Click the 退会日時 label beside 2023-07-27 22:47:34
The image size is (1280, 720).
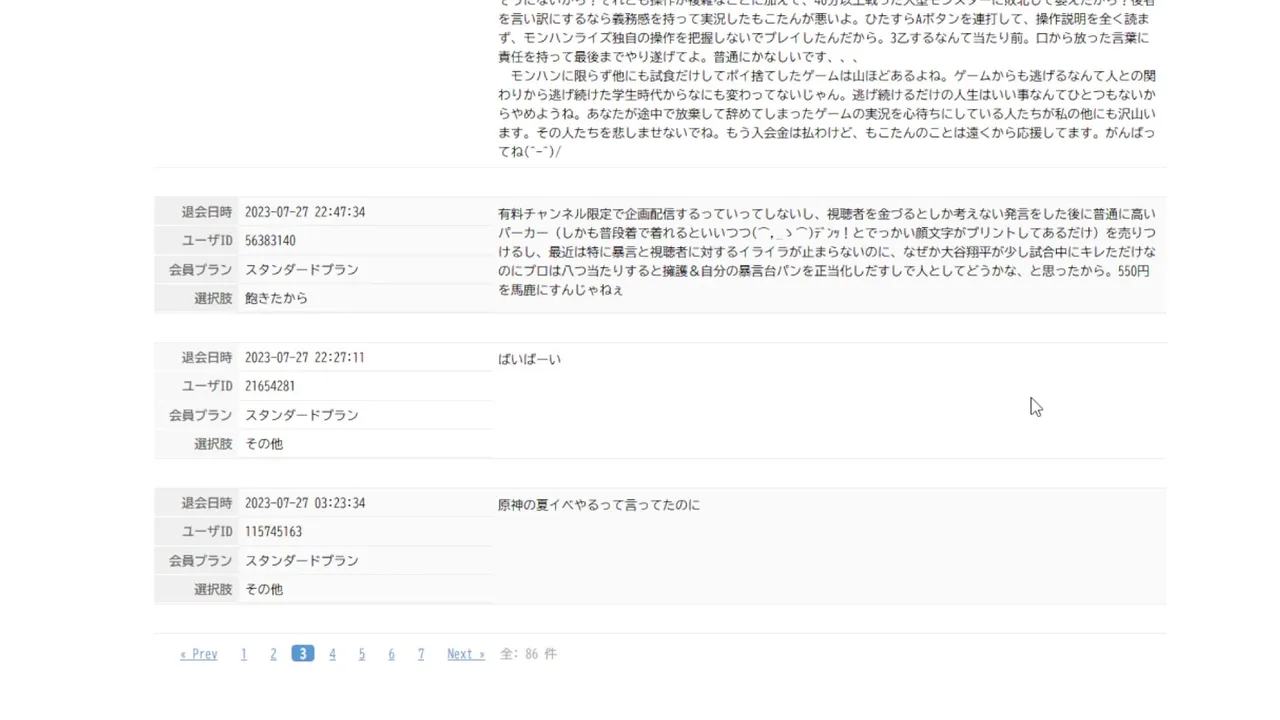(207, 212)
